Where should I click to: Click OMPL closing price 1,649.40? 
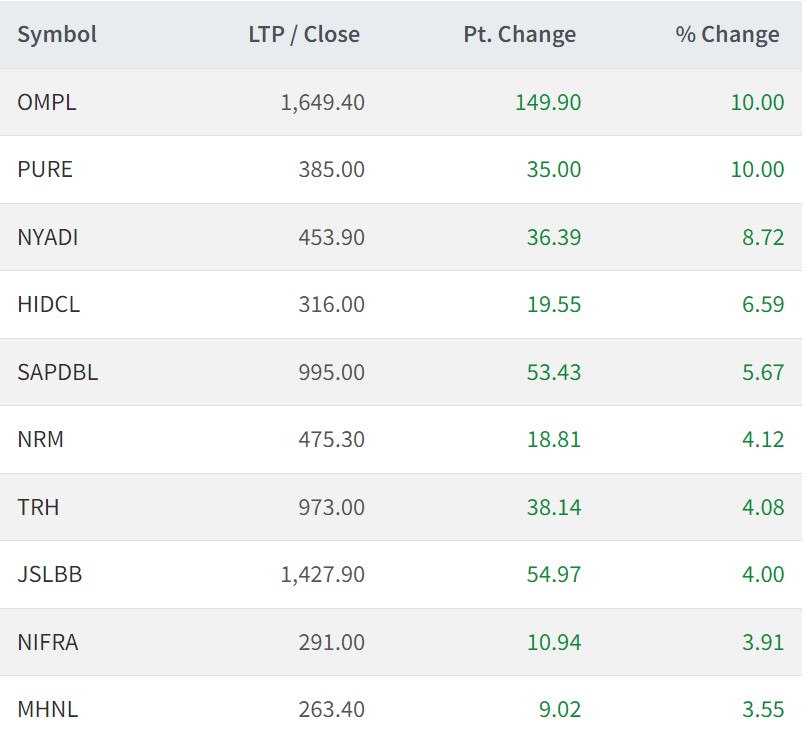[322, 102]
